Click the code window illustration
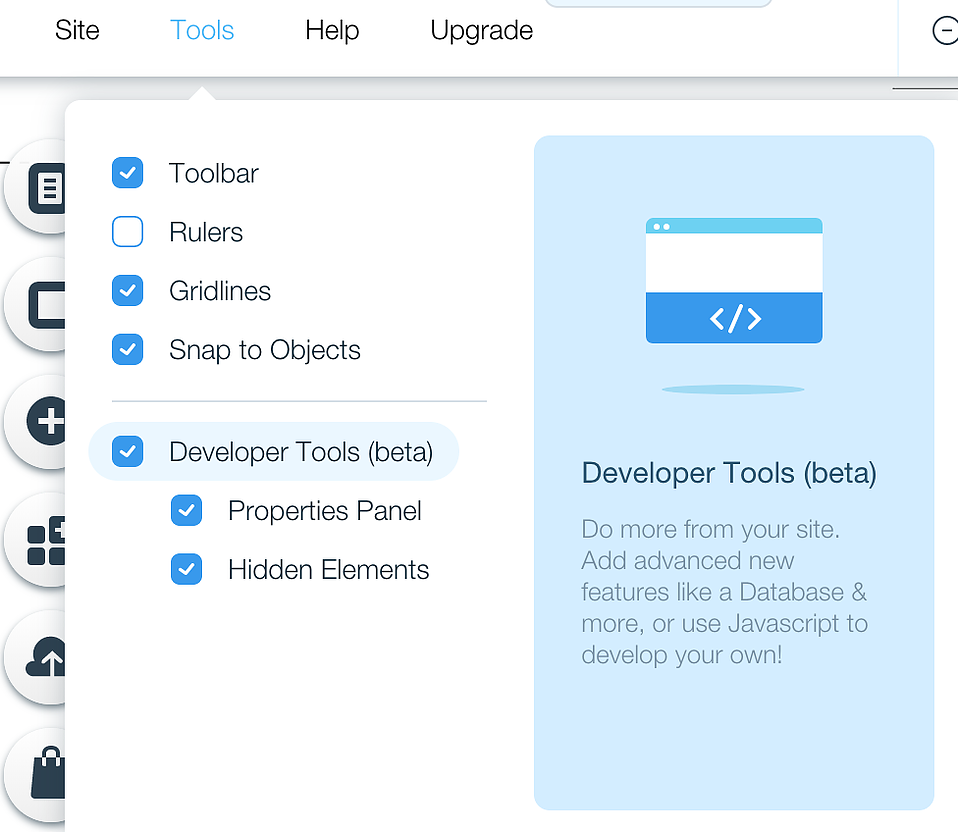 [x=734, y=280]
